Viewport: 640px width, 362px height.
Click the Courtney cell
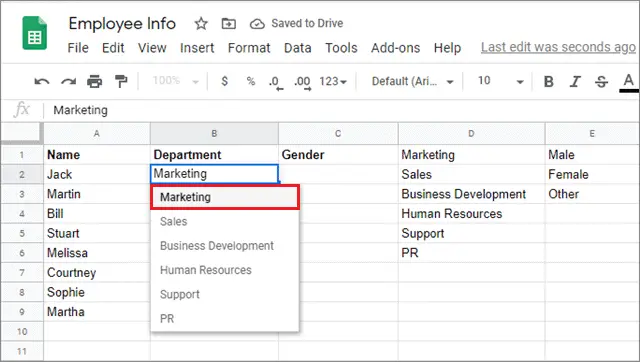(97, 273)
